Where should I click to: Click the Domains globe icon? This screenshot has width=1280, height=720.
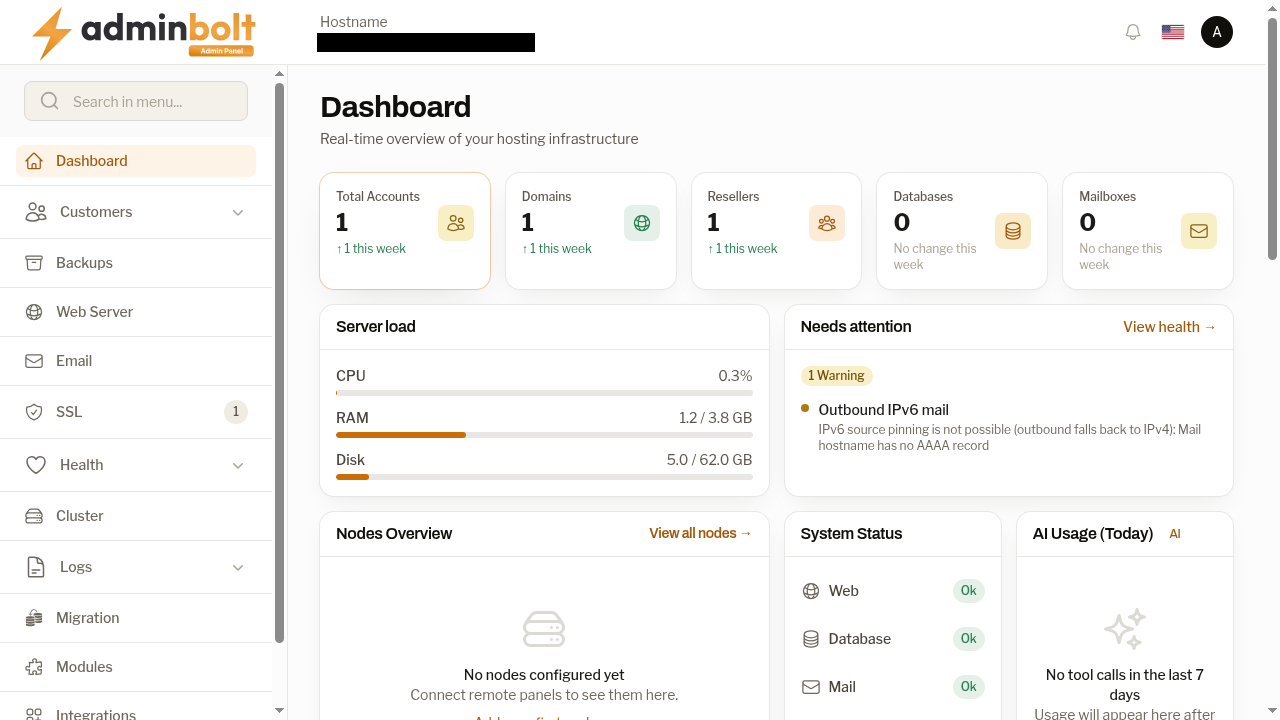(642, 223)
